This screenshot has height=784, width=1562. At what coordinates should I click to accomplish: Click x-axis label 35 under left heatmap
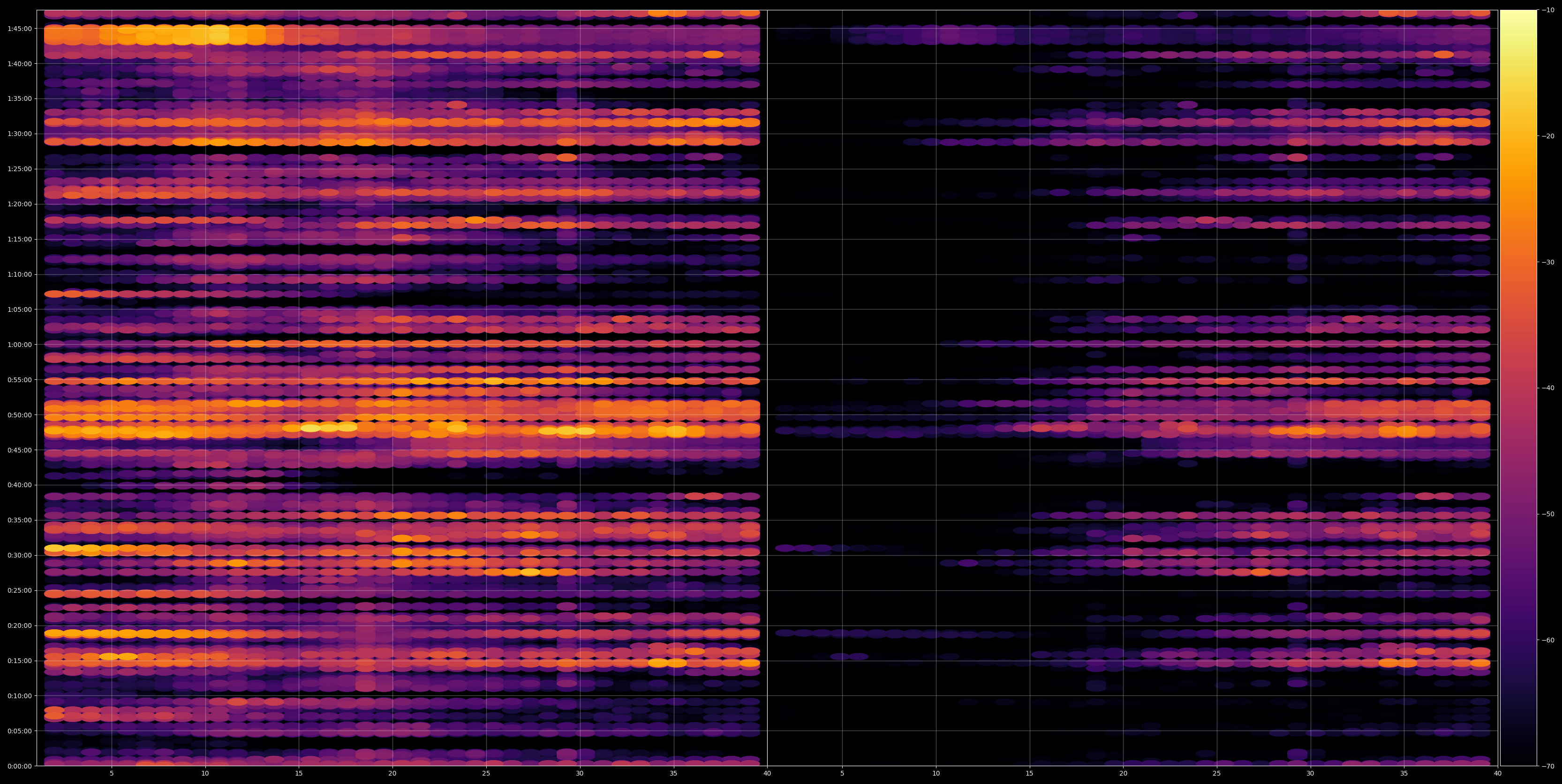[674, 773]
